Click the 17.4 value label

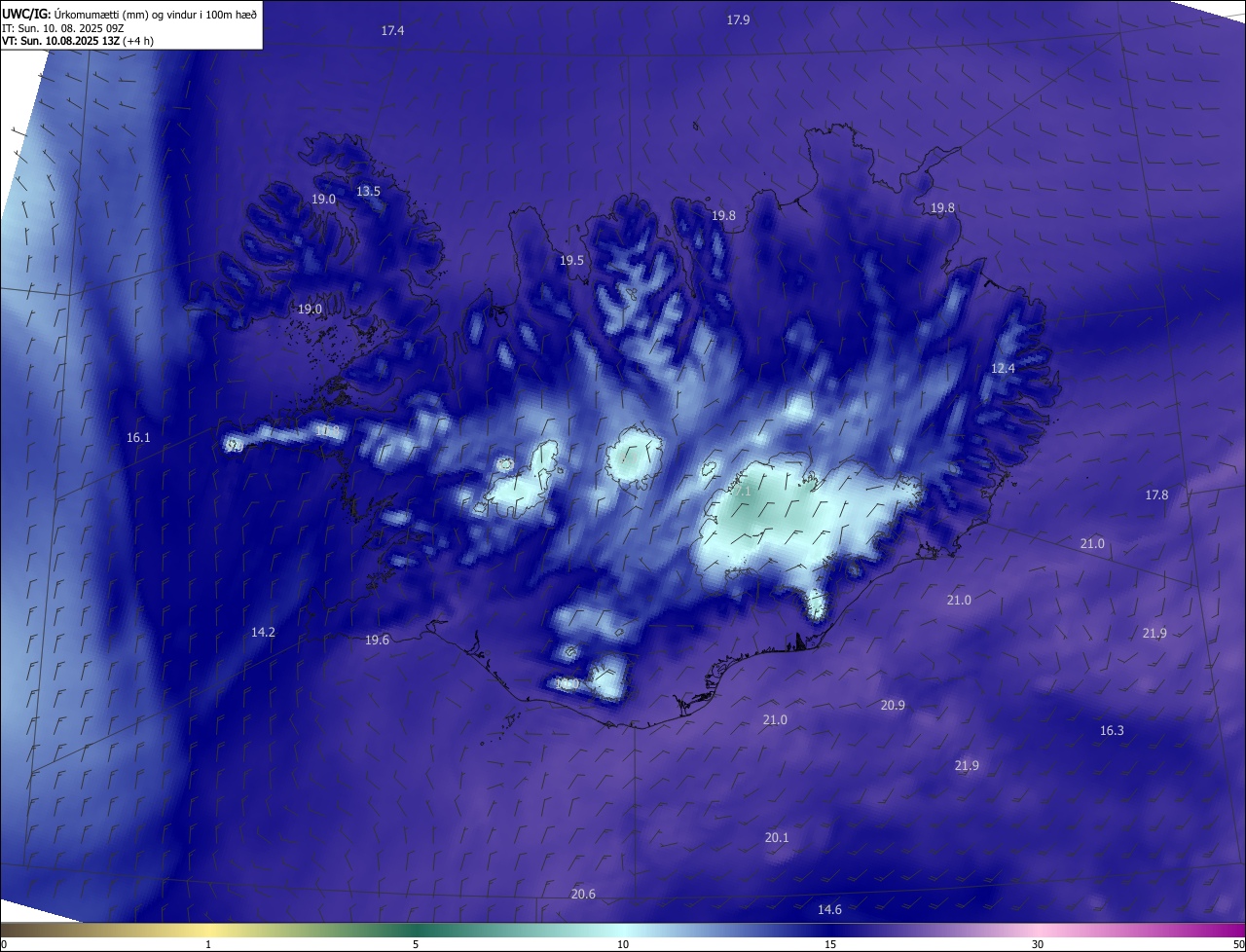pyautogui.click(x=392, y=31)
